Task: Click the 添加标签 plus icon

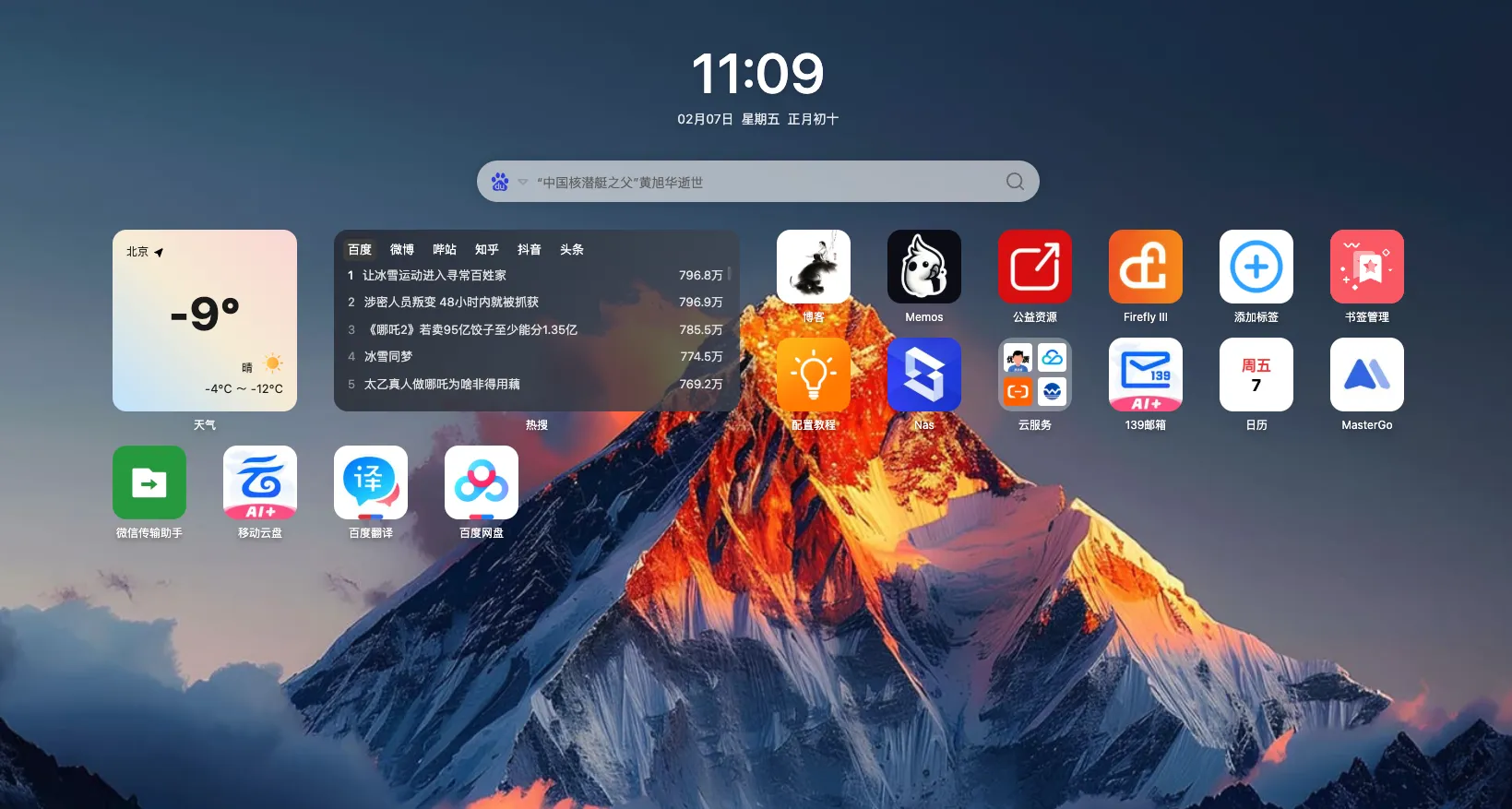Action: point(1256,267)
